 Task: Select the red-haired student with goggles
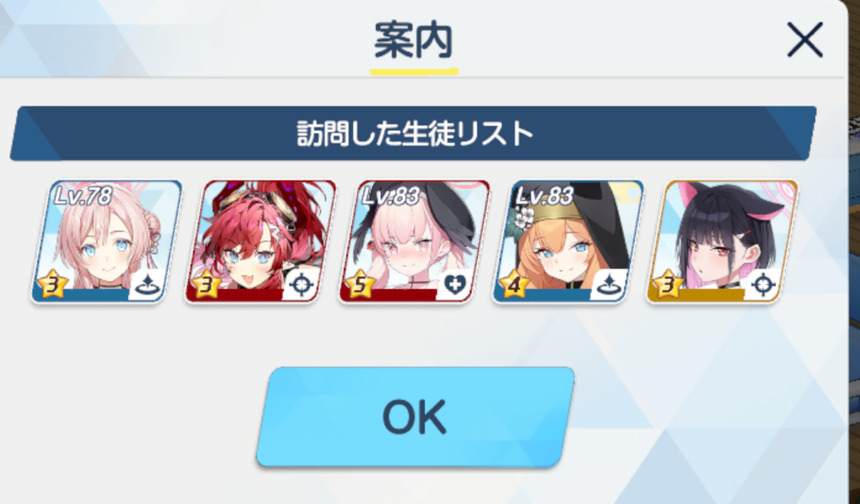(x=260, y=241)
